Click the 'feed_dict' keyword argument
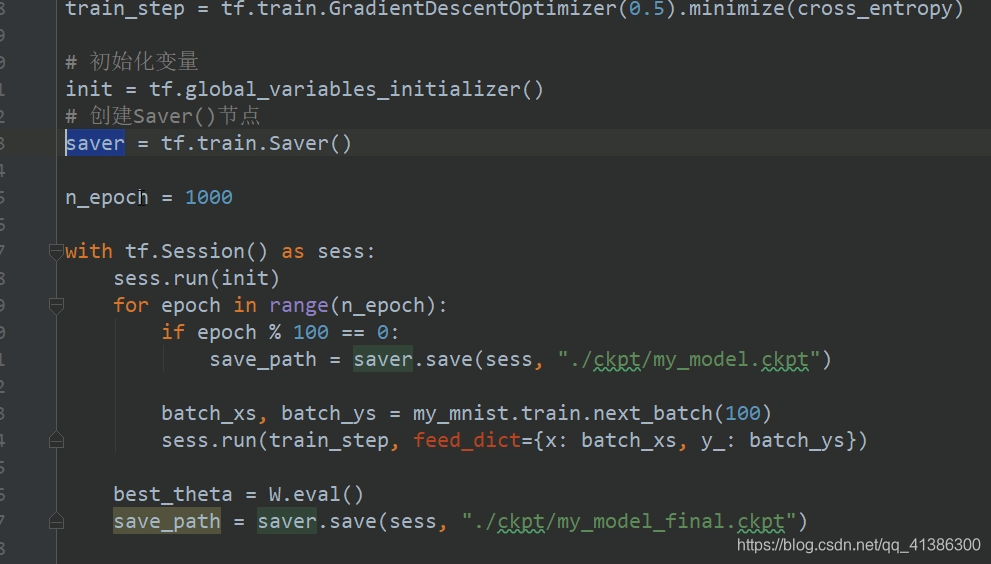Screen dimensions: 991x564 pyautogui.click(x=467, y=441)
